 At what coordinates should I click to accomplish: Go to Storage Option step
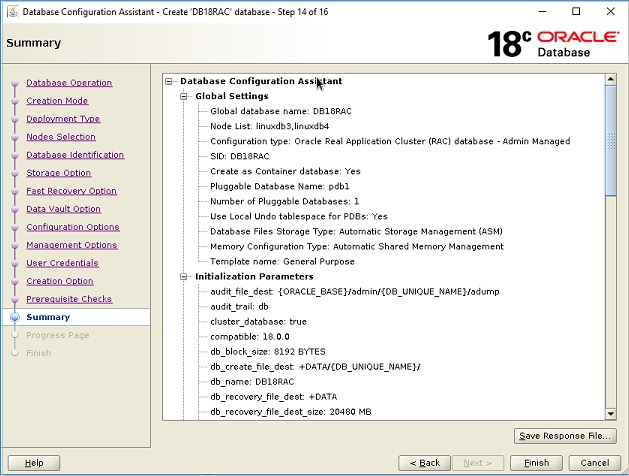(x=59, y=173)
